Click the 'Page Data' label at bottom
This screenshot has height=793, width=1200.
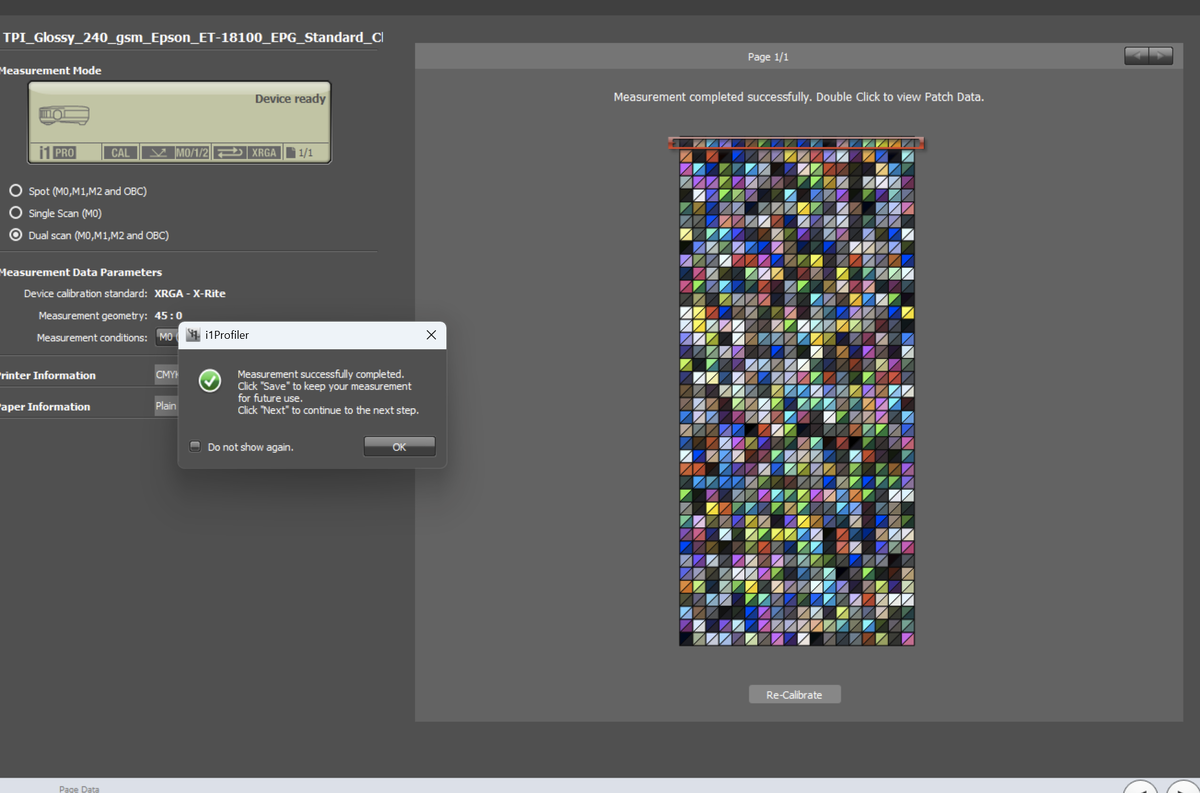tap(79, 788)
